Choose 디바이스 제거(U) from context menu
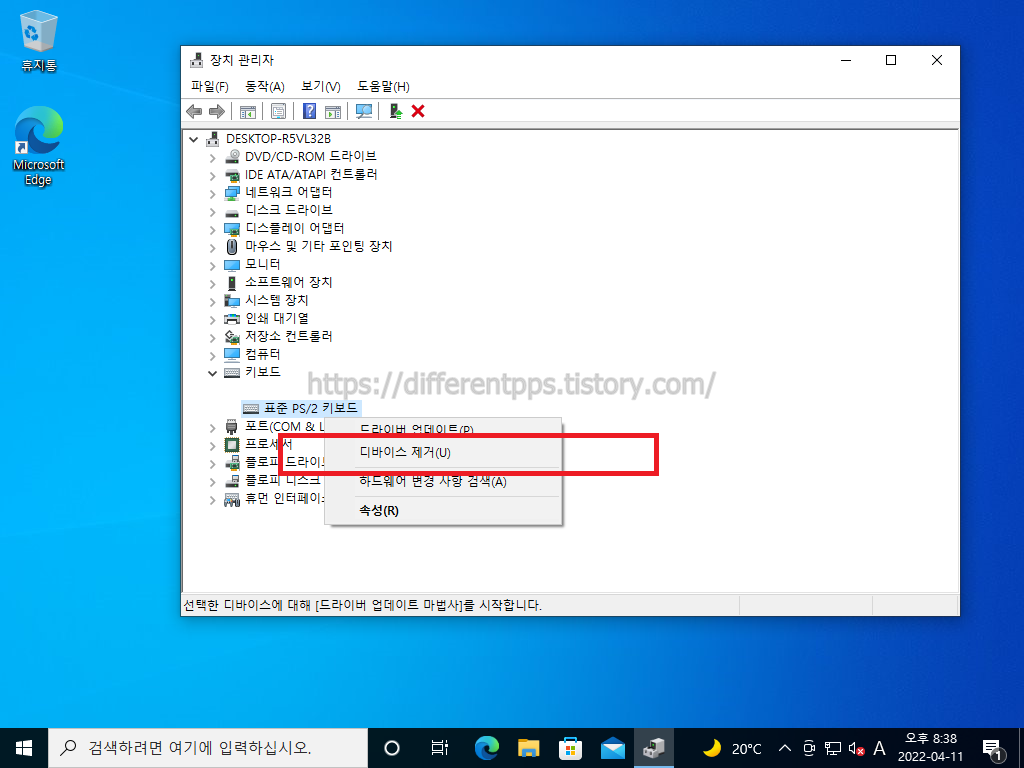The height and width of the screenshot is (768, 1024). 443,453
